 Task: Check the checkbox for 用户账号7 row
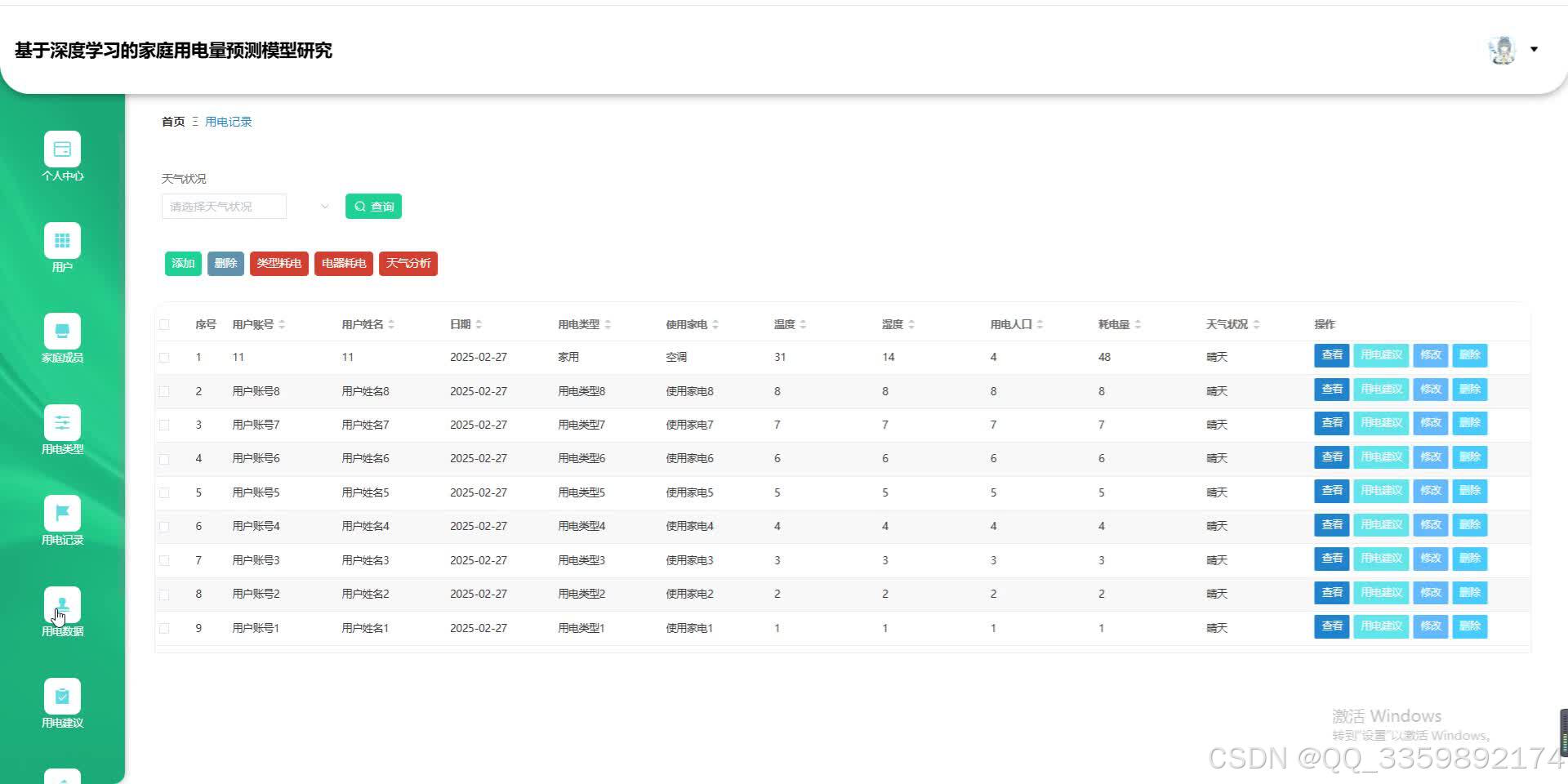(x=164, y=425)
